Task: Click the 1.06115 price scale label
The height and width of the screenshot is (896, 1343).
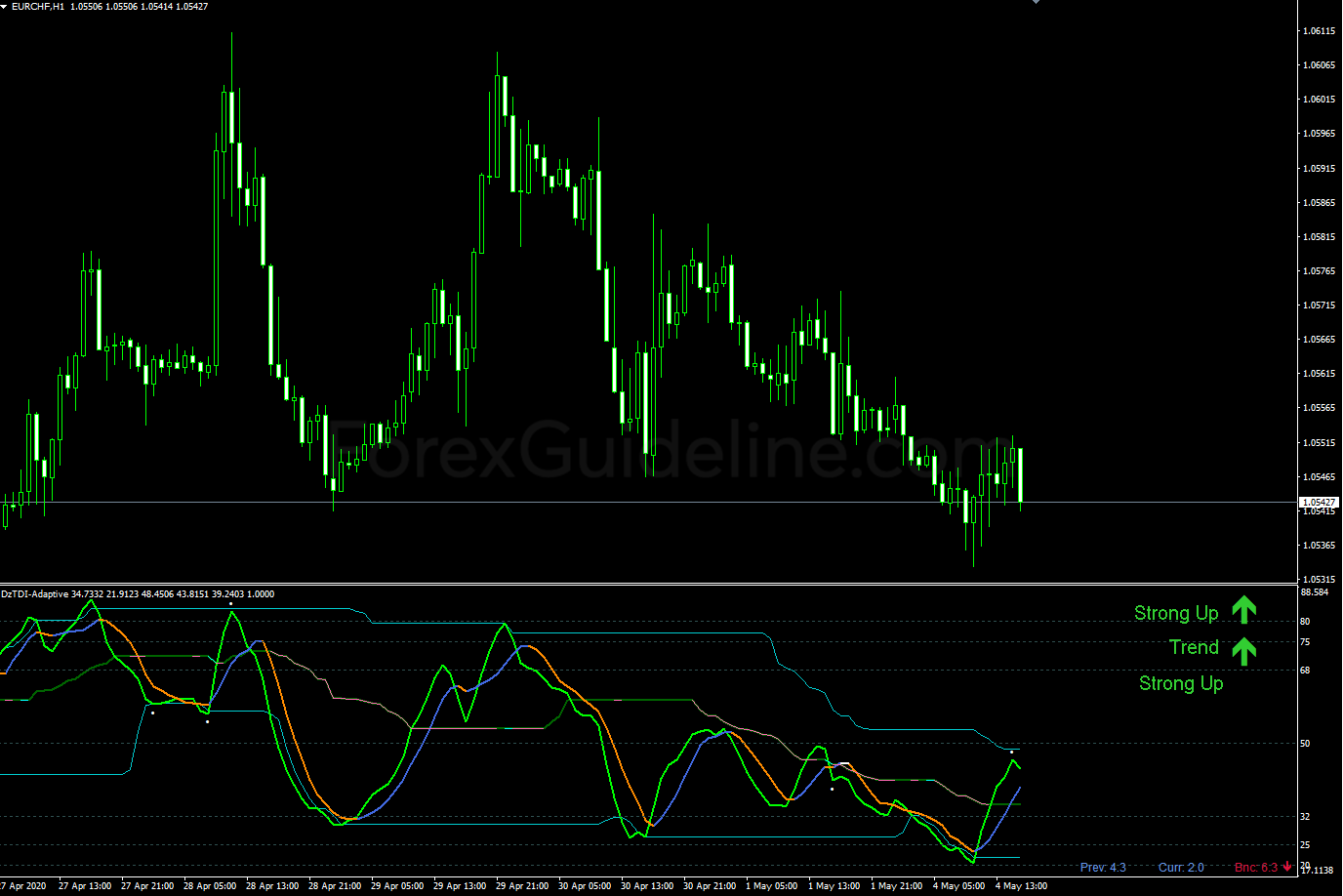Action: click(x=1320, y=31)
